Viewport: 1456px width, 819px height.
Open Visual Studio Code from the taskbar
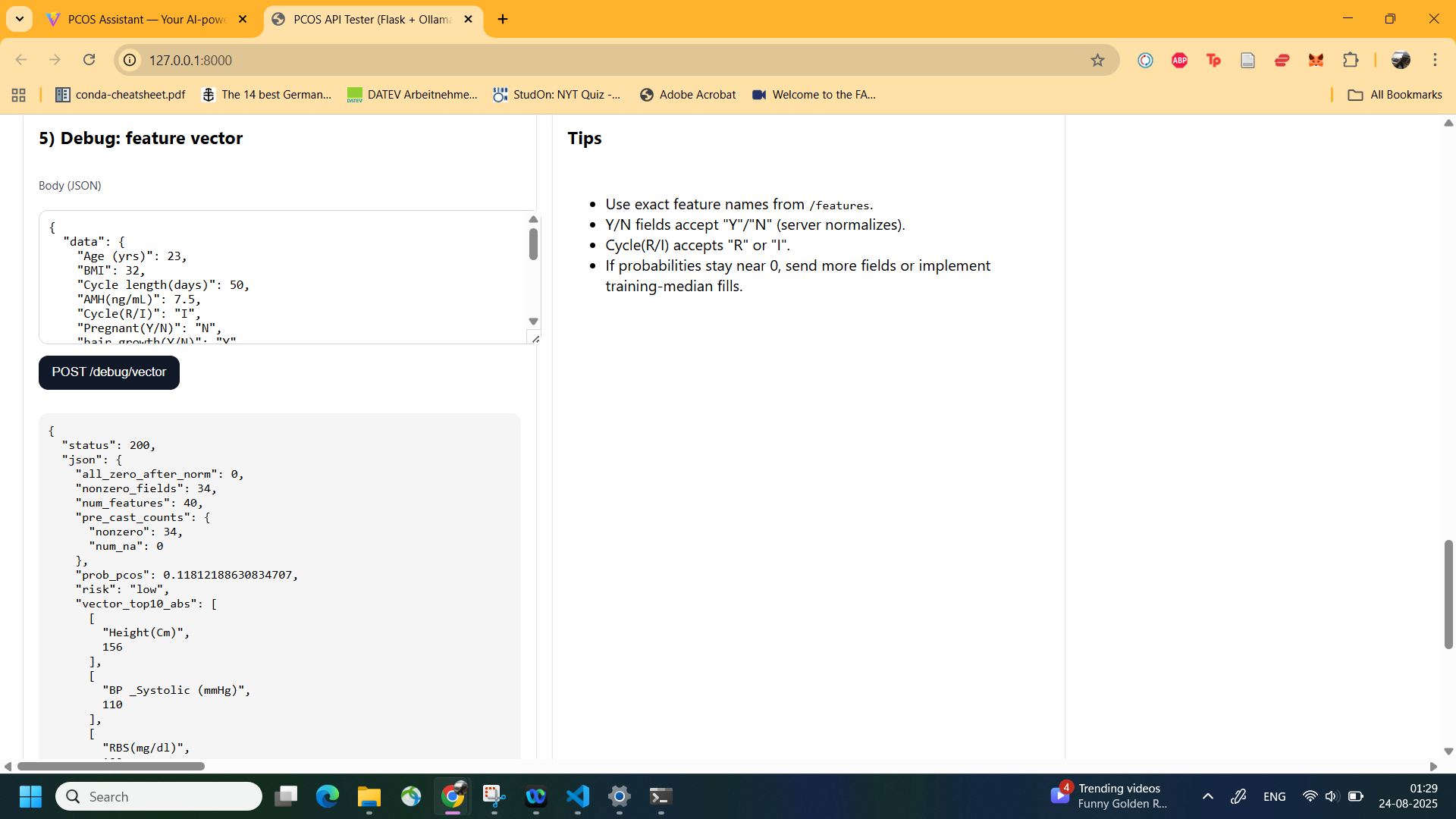(x=577, y=796)
